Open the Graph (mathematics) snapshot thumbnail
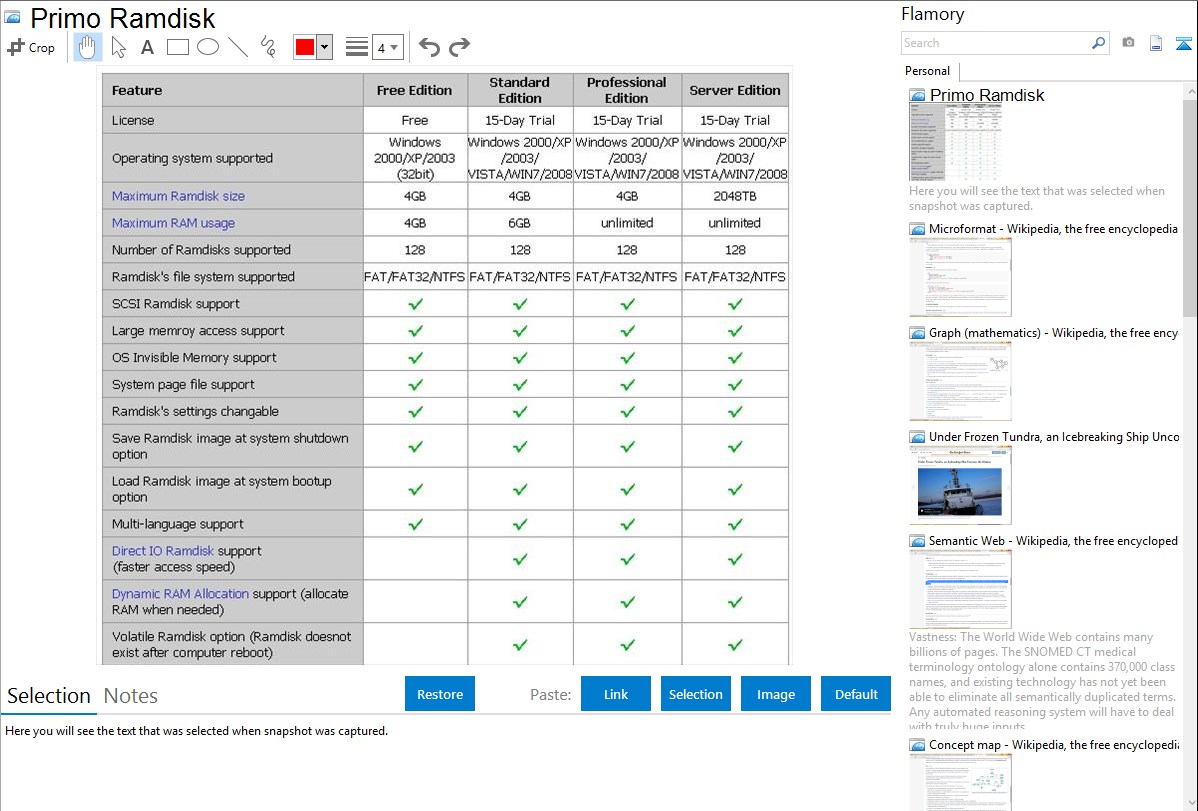 (960, 381)
